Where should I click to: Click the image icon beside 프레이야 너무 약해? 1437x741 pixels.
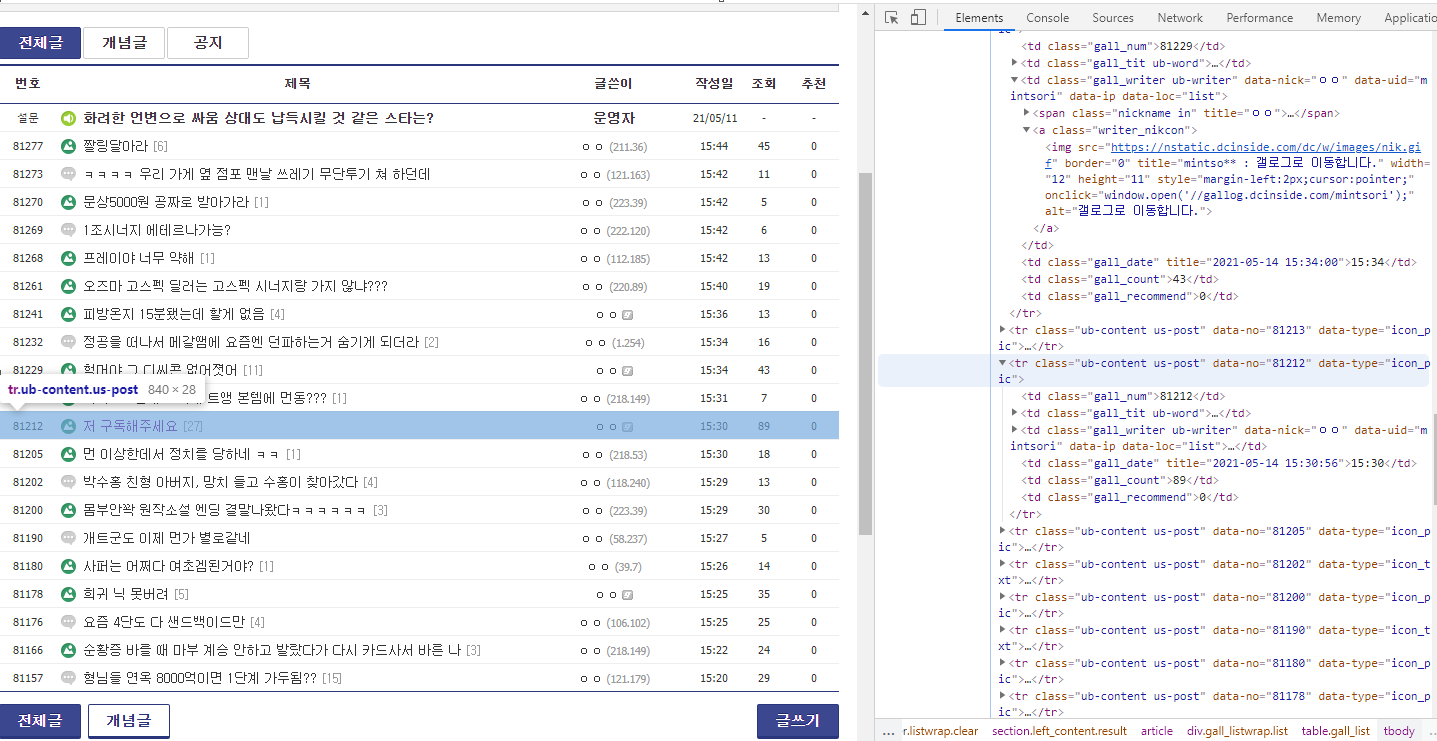click(x=68, y=258)
